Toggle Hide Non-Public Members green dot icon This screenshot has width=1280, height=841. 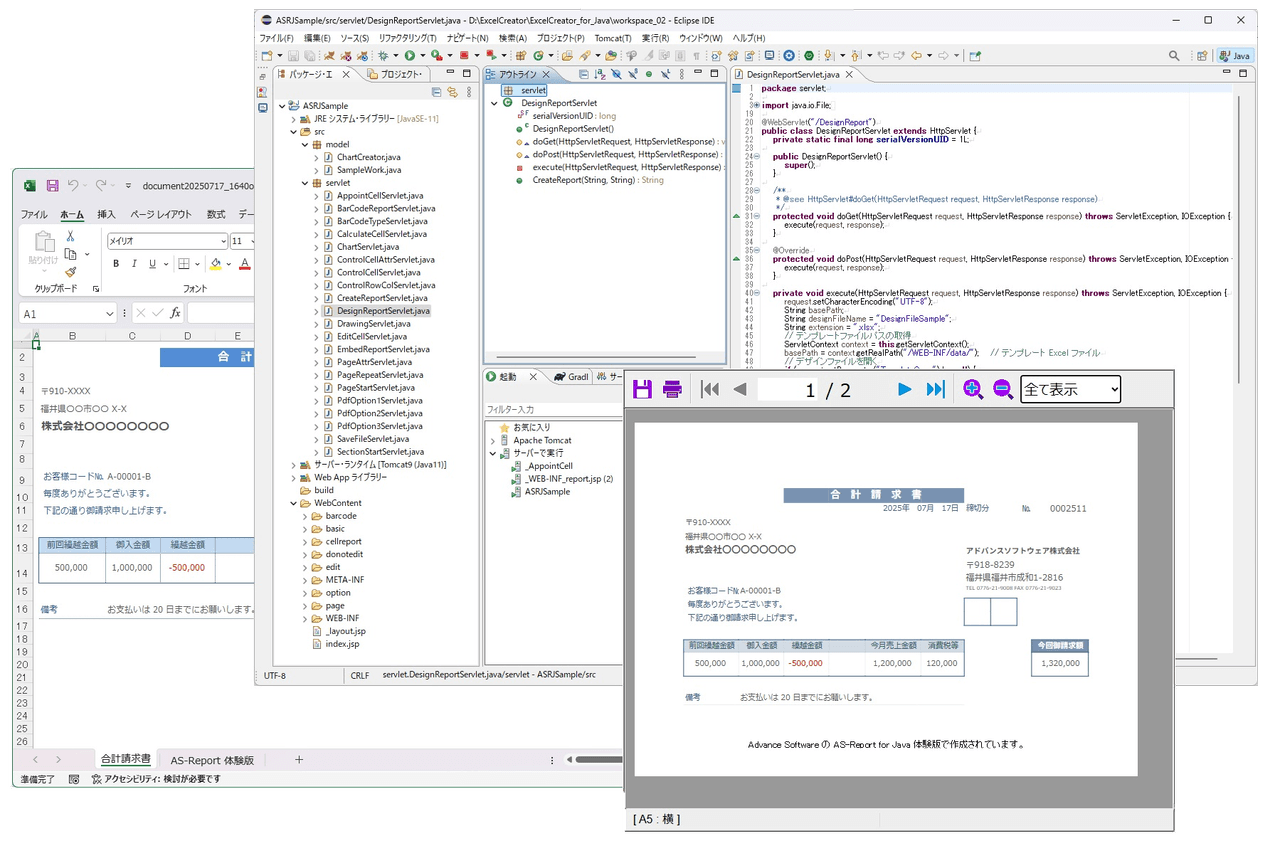coord(649,74)
